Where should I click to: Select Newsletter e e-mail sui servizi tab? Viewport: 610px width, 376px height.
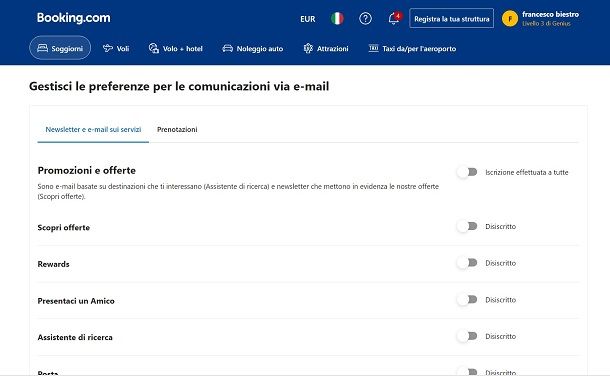[x=93, y=129]
